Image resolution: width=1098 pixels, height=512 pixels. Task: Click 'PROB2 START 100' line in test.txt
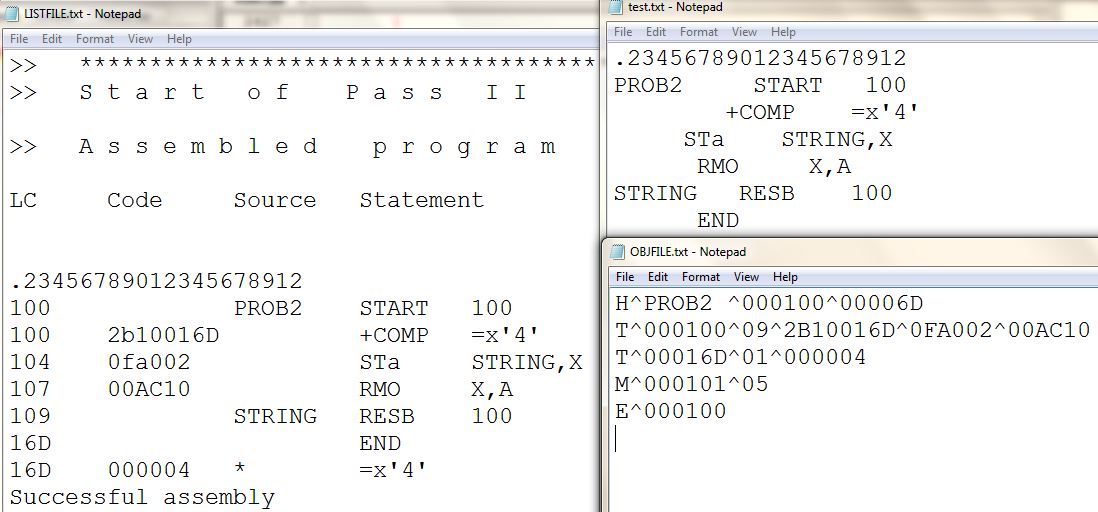(760, 85)
